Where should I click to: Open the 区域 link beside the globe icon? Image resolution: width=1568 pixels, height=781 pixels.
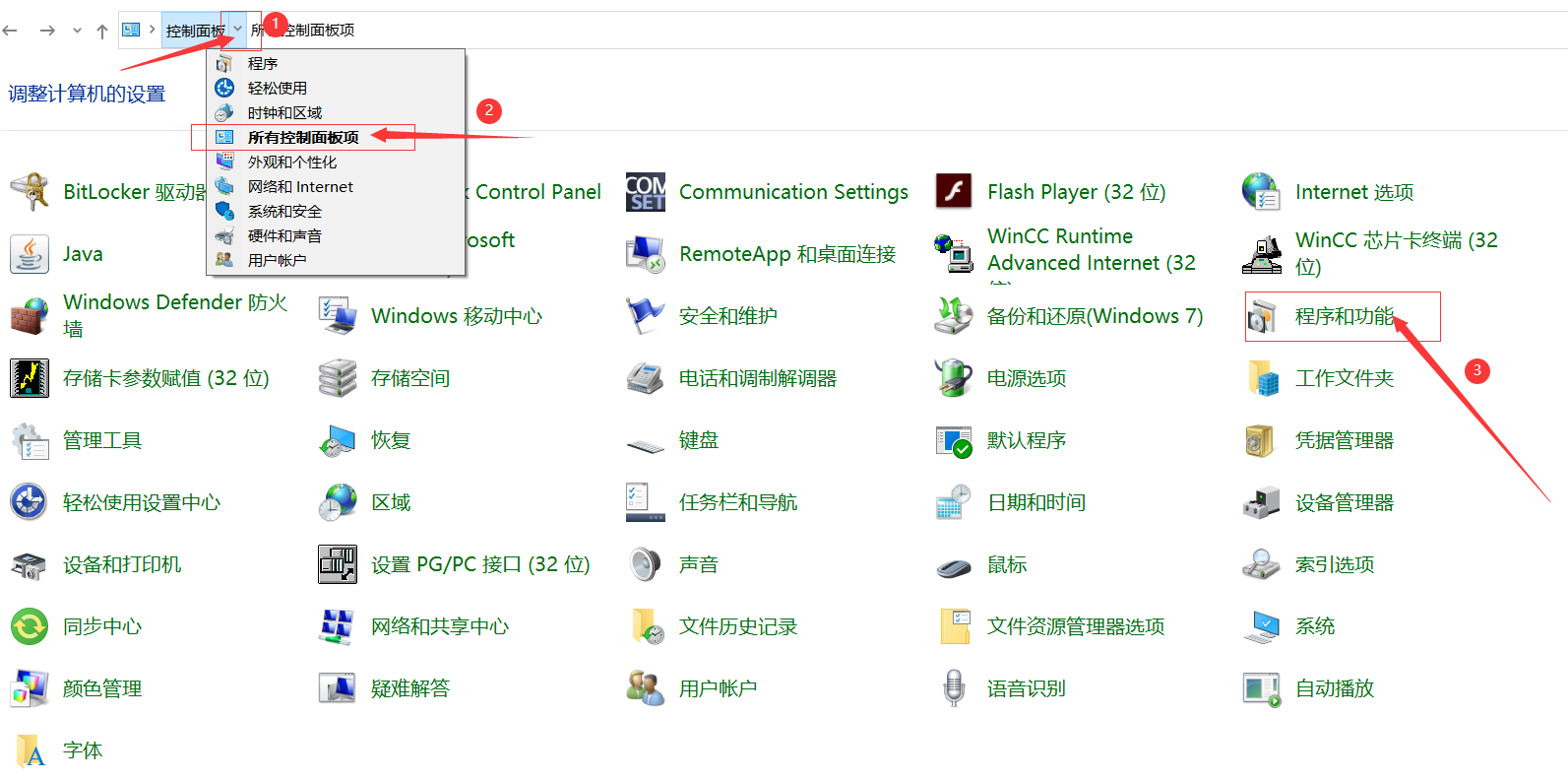click(x=391, y=502)
